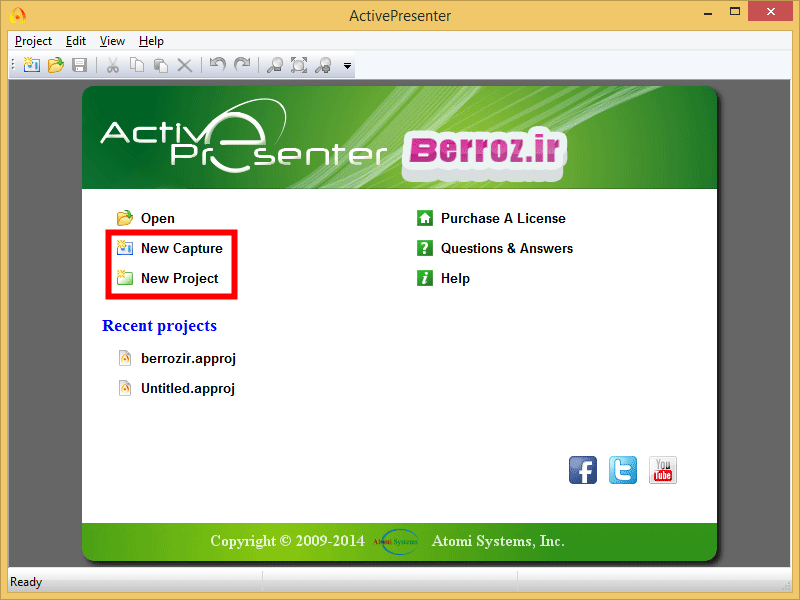
Task: Click the Twitter icon
Action: 622,470
